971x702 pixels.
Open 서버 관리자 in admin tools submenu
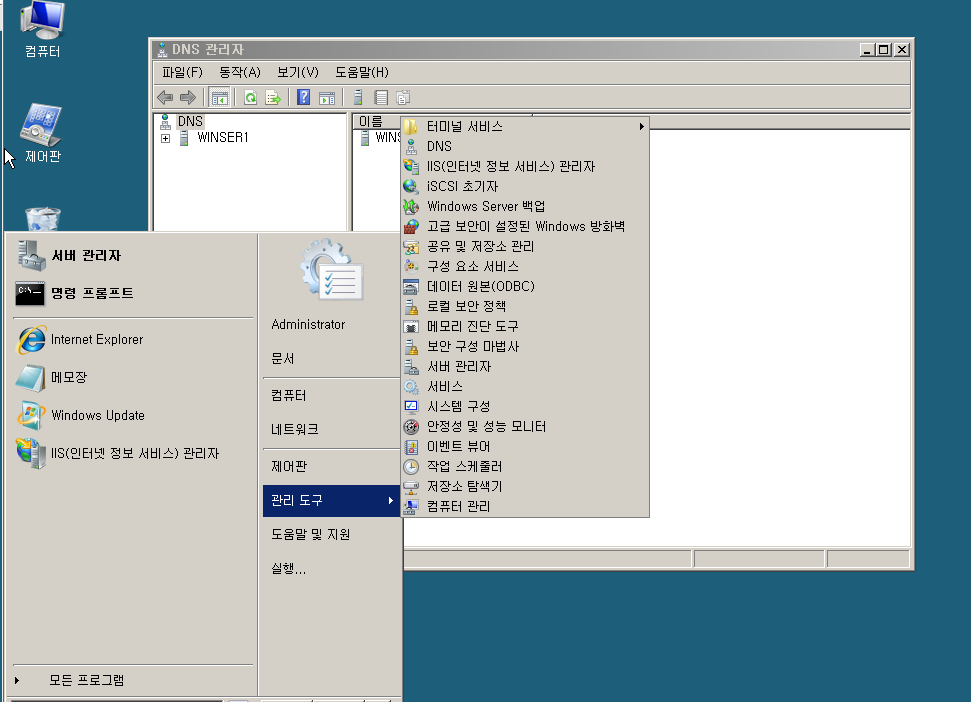click(525, 366)
